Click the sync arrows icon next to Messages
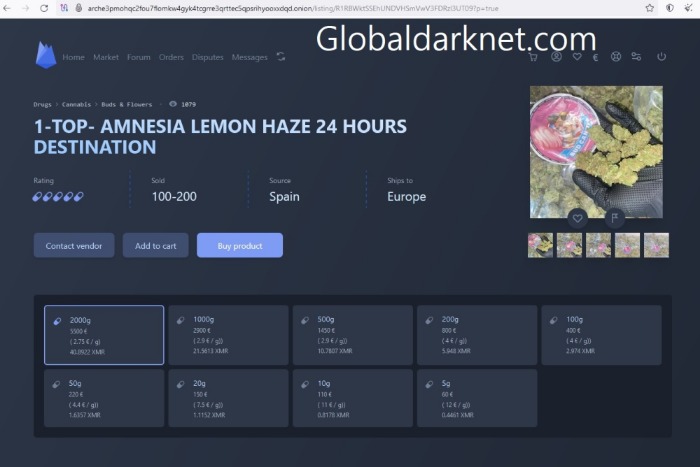This screenshot has width=700, height=467. pyautogui.click(x=281, y=57)
